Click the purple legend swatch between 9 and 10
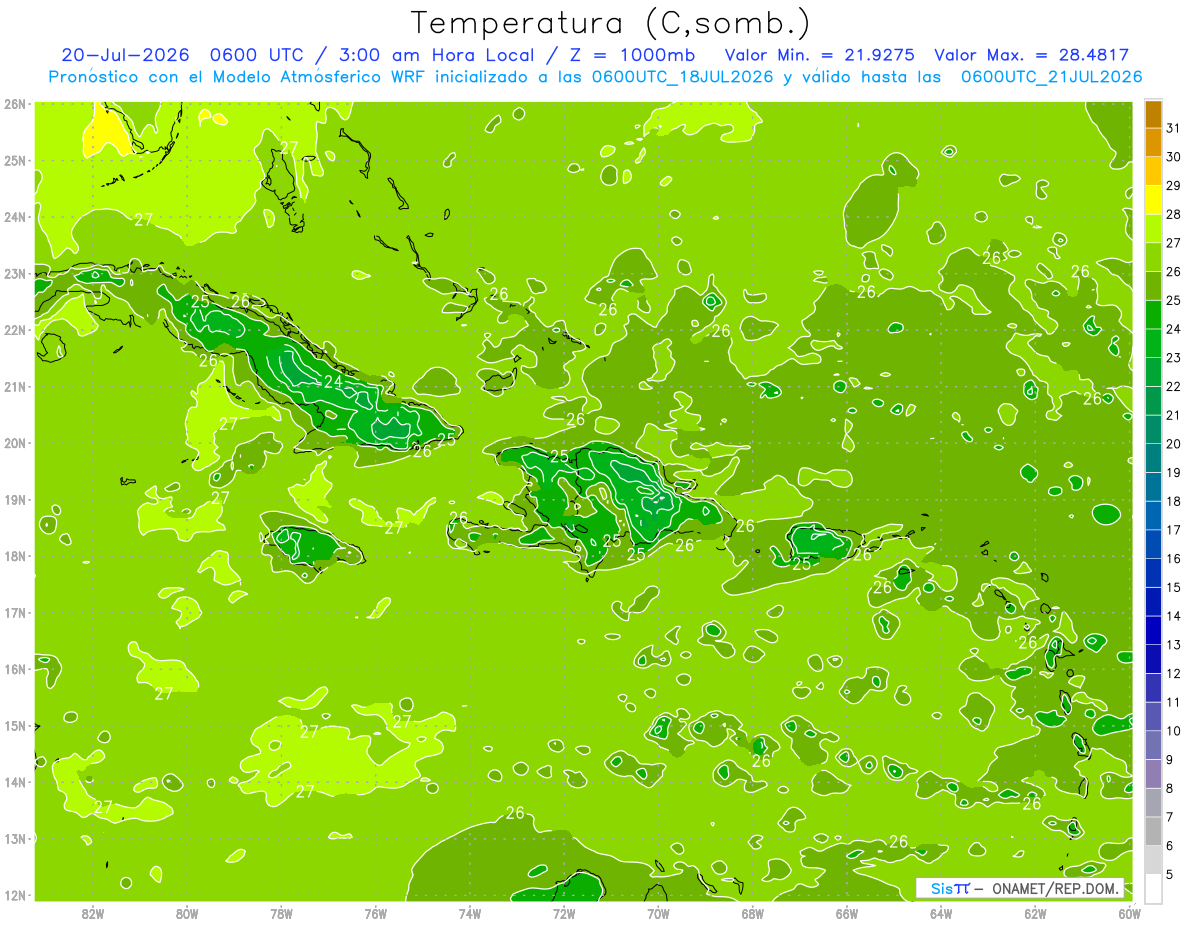Screen dimensions: 1200x927 (1153, 745)
